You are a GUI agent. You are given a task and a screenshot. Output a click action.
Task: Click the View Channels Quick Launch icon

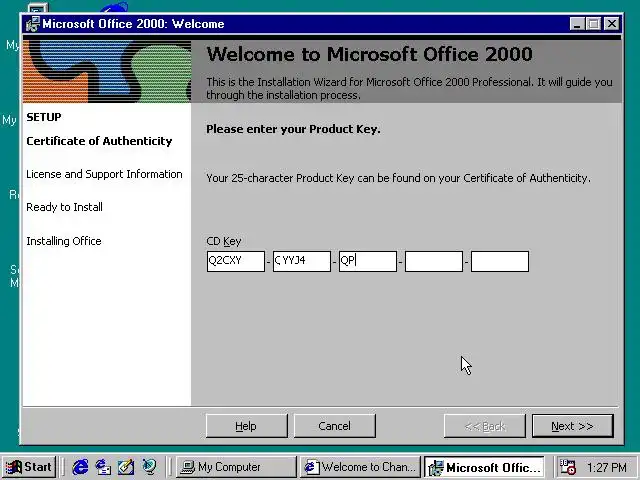tap(149, 467)
